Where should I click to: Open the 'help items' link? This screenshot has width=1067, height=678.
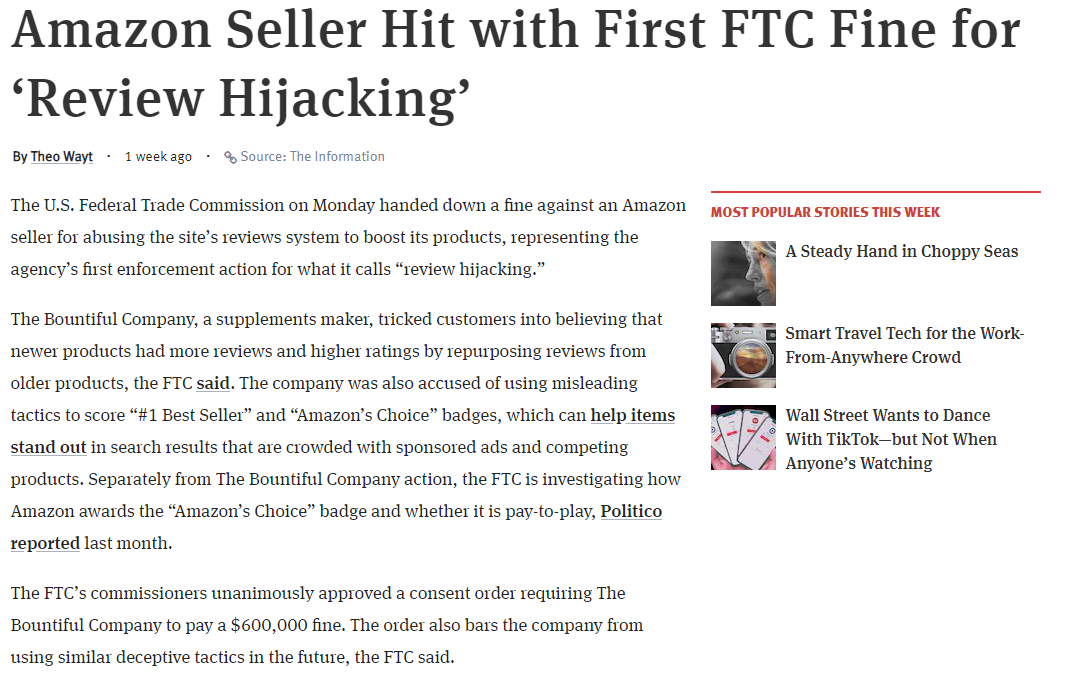[632, 415]
